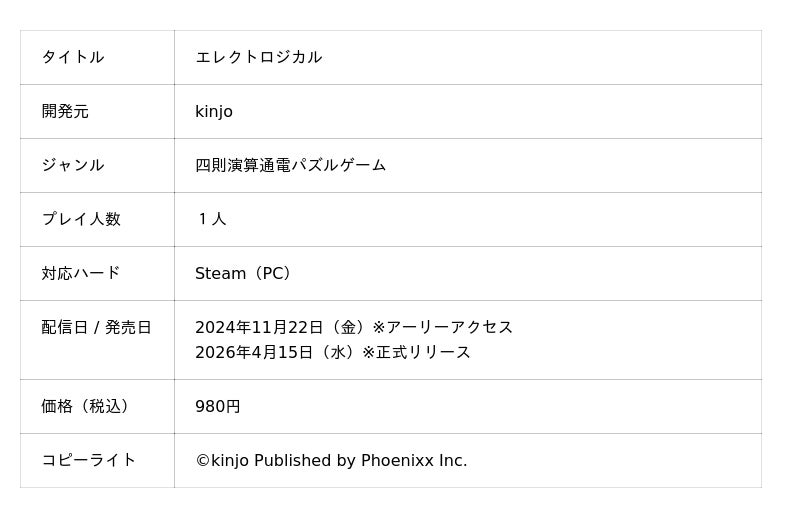This screenshot has width=800, height=518.
Task: Click the 配信日 / 発売日 label
Action: click(x=96, y=327)
